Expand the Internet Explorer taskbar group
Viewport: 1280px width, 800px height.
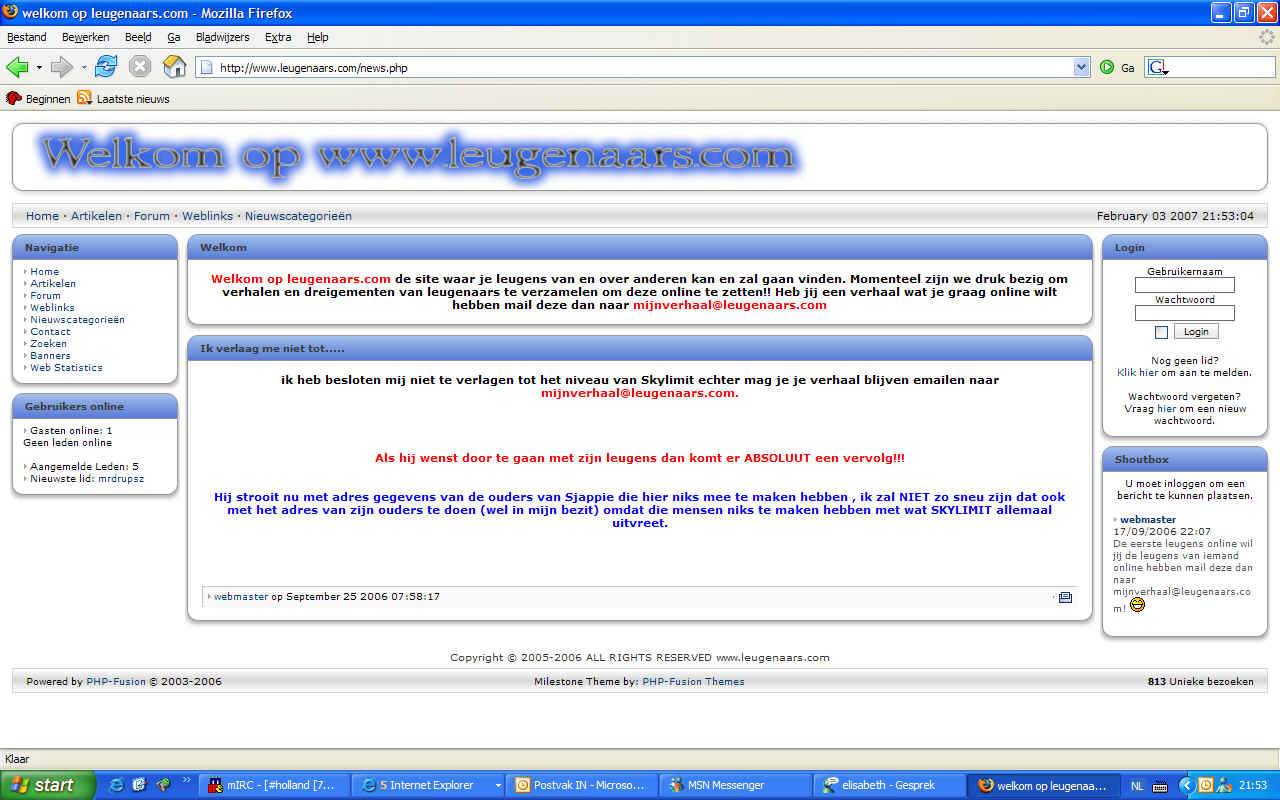point(498,785)
